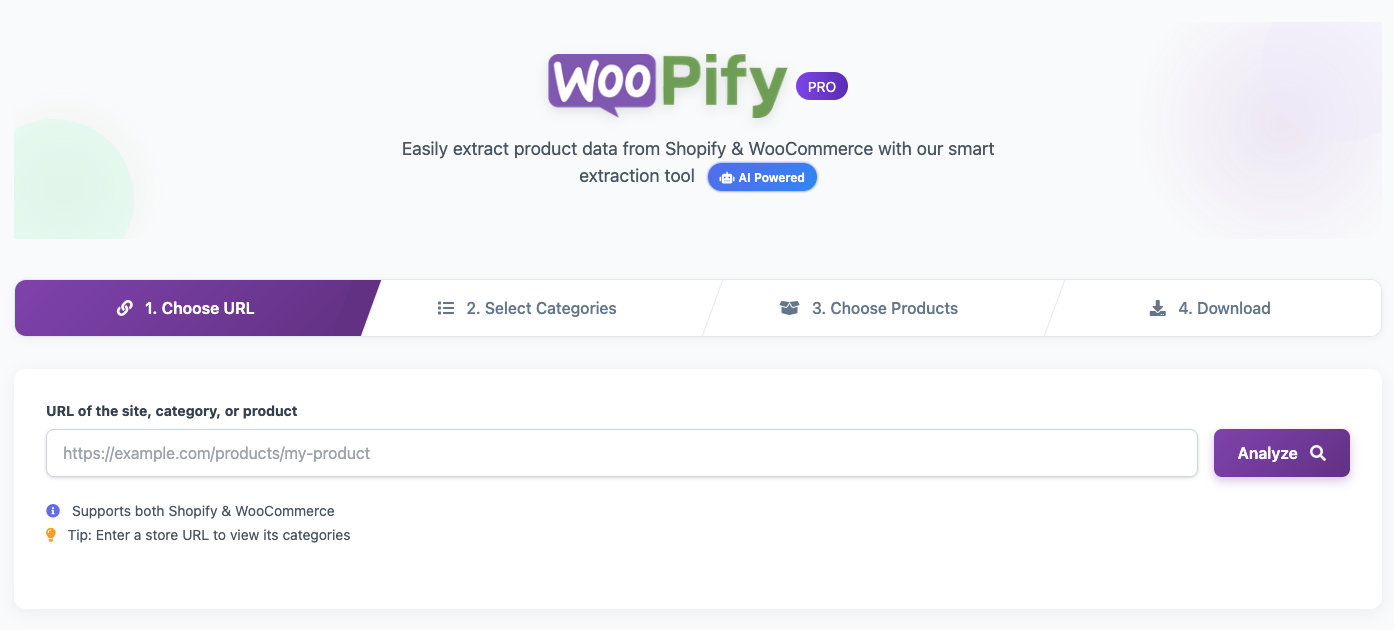Click the blue info circle icon
Screen dimensions: 1394x630
coord(53,511)
